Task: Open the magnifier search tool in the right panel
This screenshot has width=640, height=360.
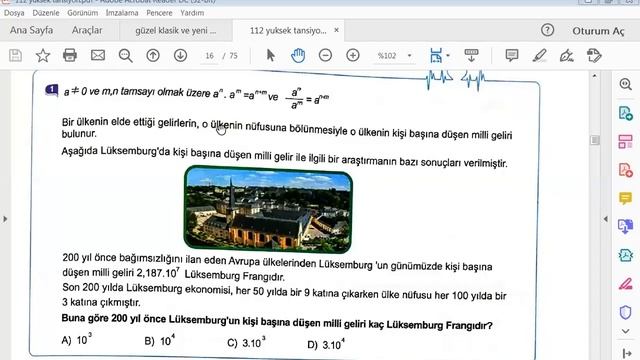Action: tap(625, 84)
